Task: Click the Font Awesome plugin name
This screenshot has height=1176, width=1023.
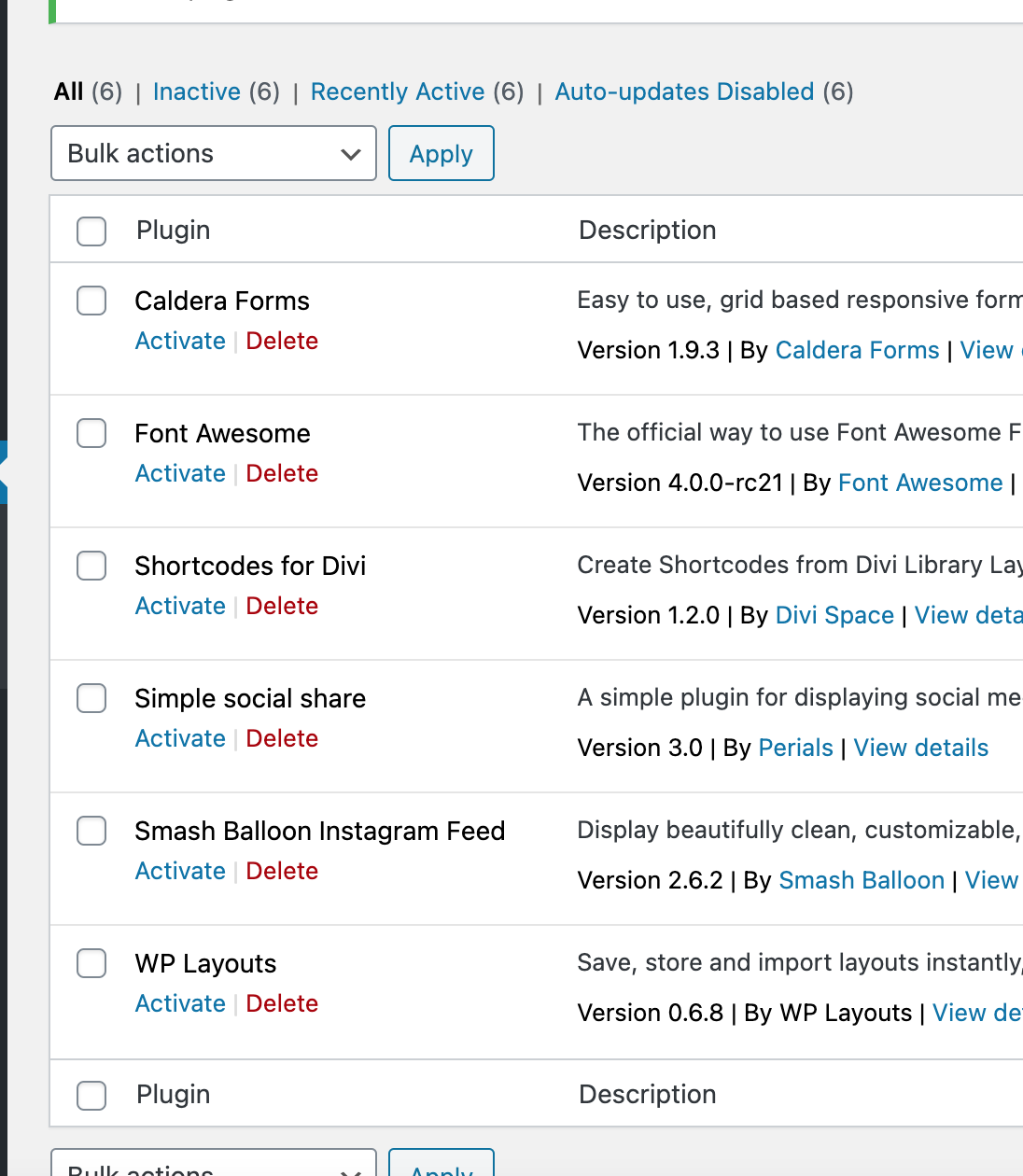Action: coord(222,433)
